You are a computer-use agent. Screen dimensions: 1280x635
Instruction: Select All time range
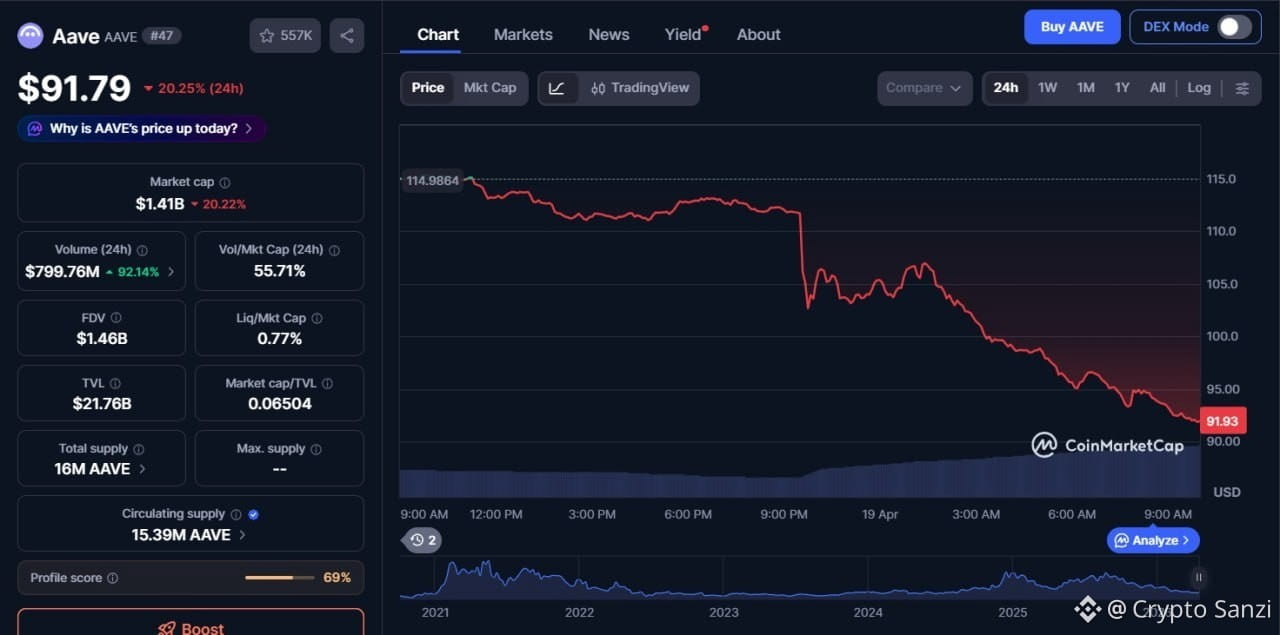pos(1157,88)
